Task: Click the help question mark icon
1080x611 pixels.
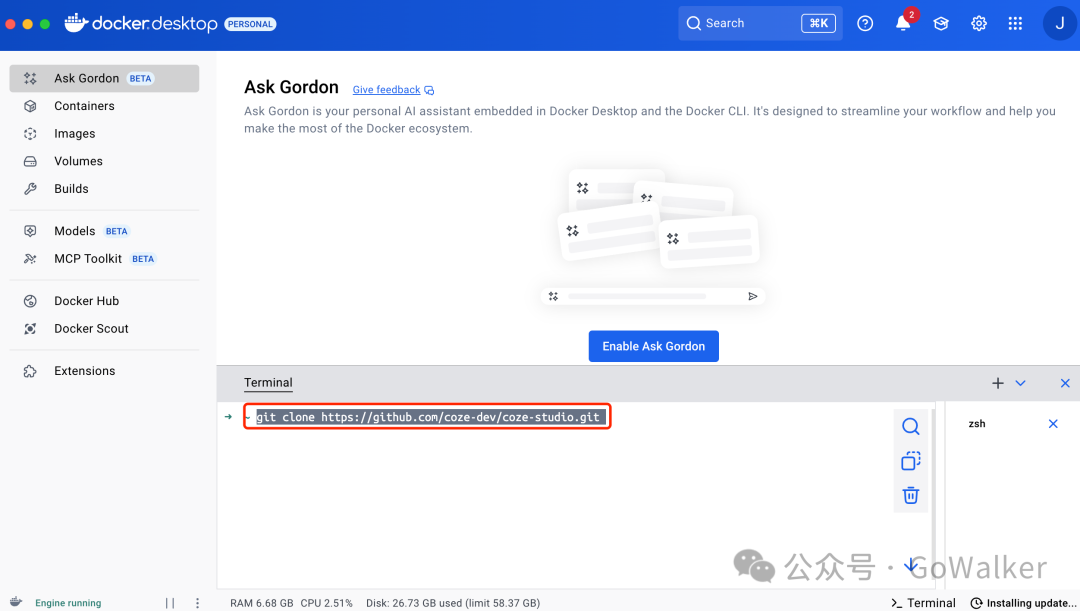Action: (865, 23)
